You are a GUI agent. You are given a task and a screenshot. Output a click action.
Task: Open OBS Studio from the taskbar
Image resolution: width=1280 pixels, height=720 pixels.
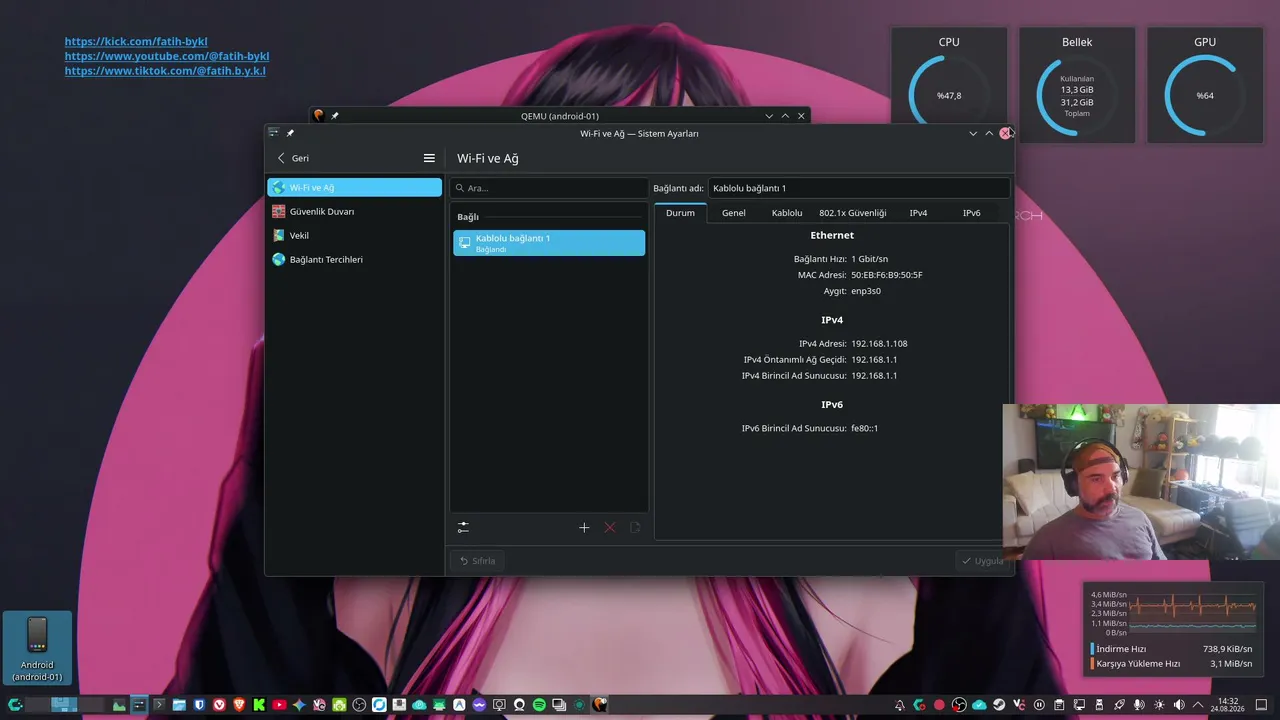tap(359, 705)
